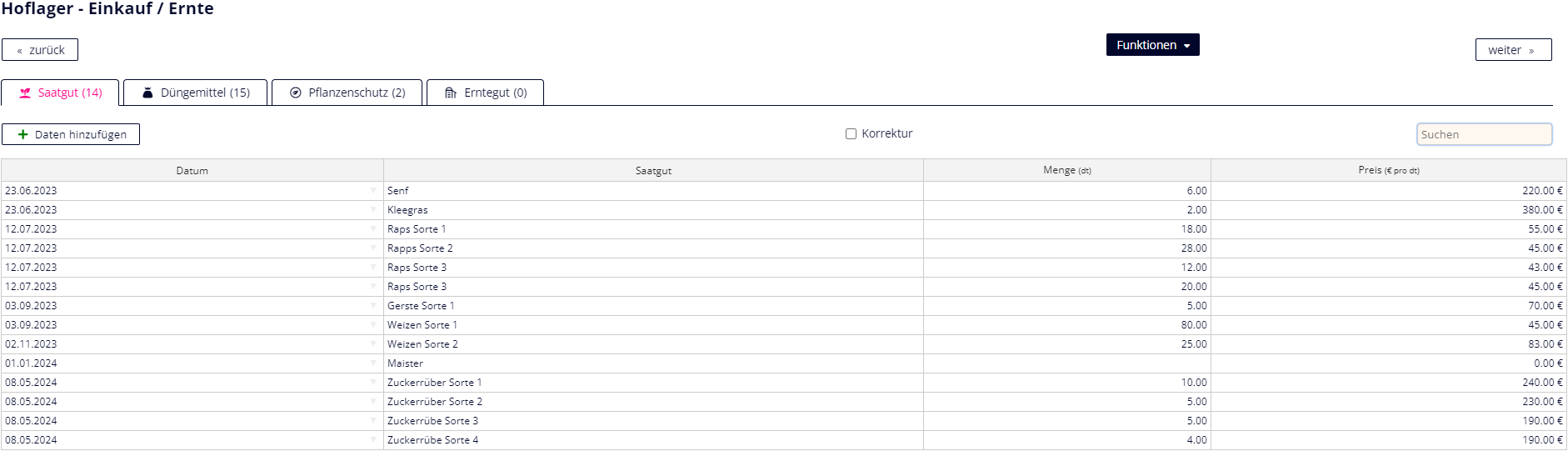Click the Datum column header
Screen dimensions: 1568x451
point(192,171)
